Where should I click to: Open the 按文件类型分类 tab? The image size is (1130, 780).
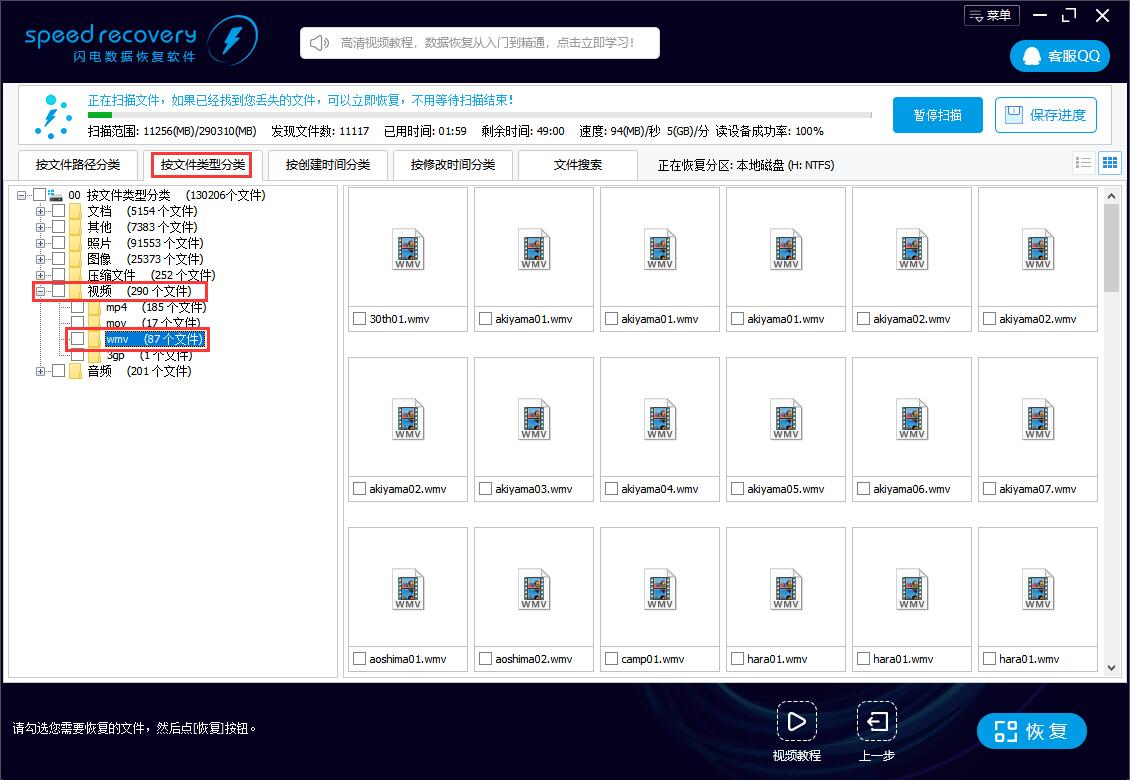[203, 165]
